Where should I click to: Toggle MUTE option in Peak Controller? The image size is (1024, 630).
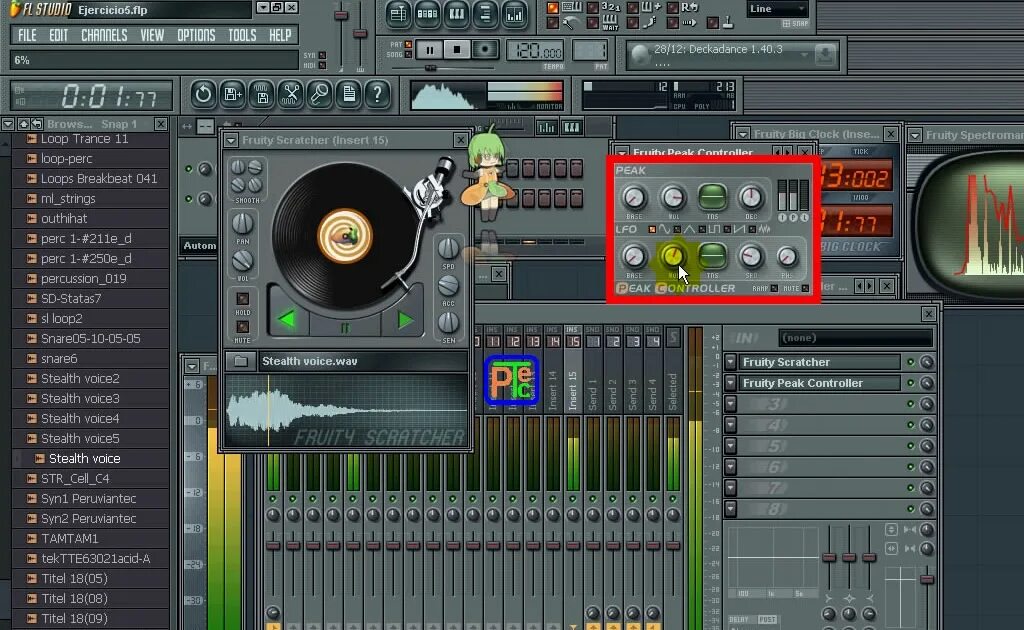click(x=805, y=289)
